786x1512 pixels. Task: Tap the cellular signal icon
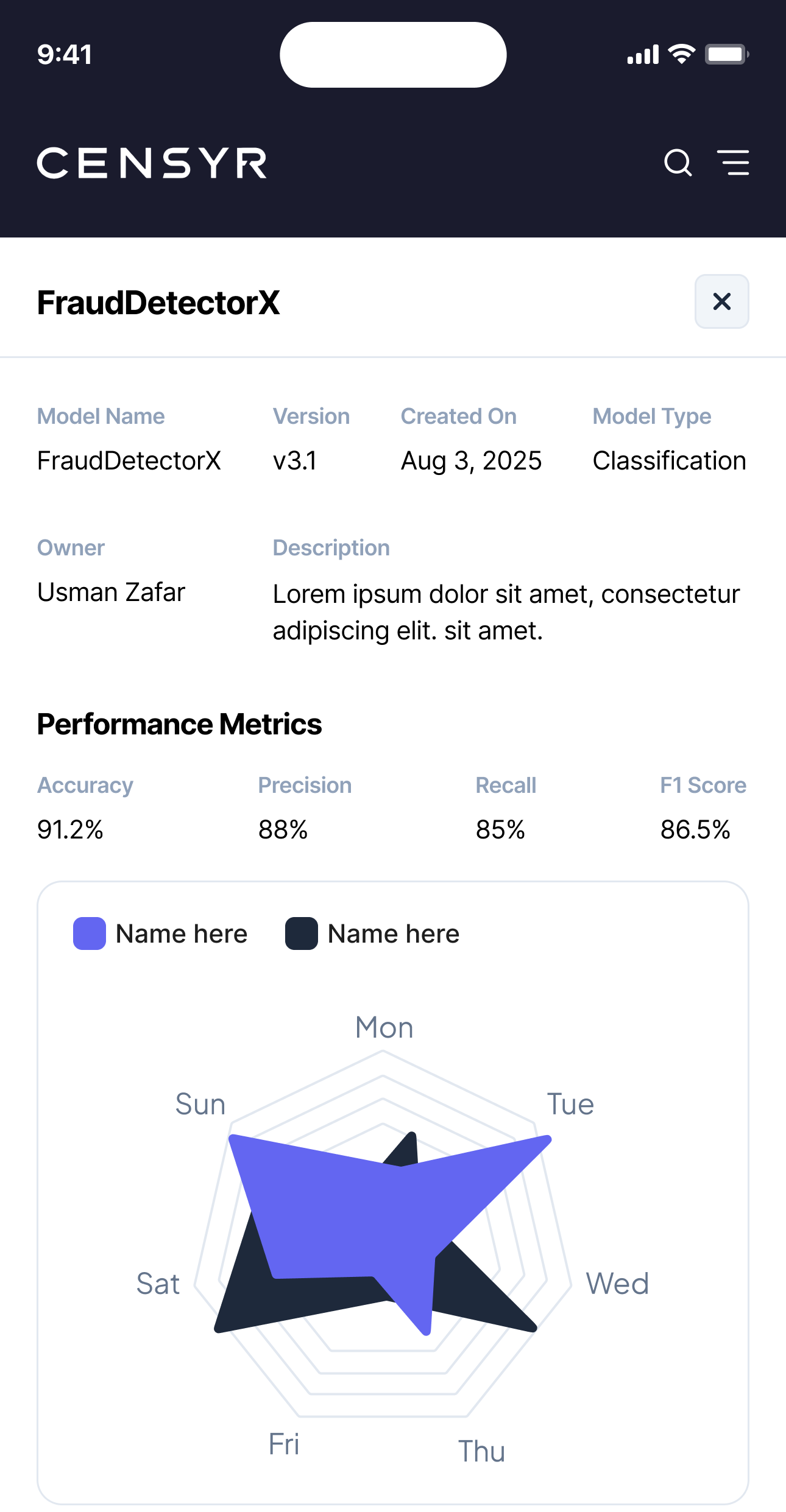(643, 55)
